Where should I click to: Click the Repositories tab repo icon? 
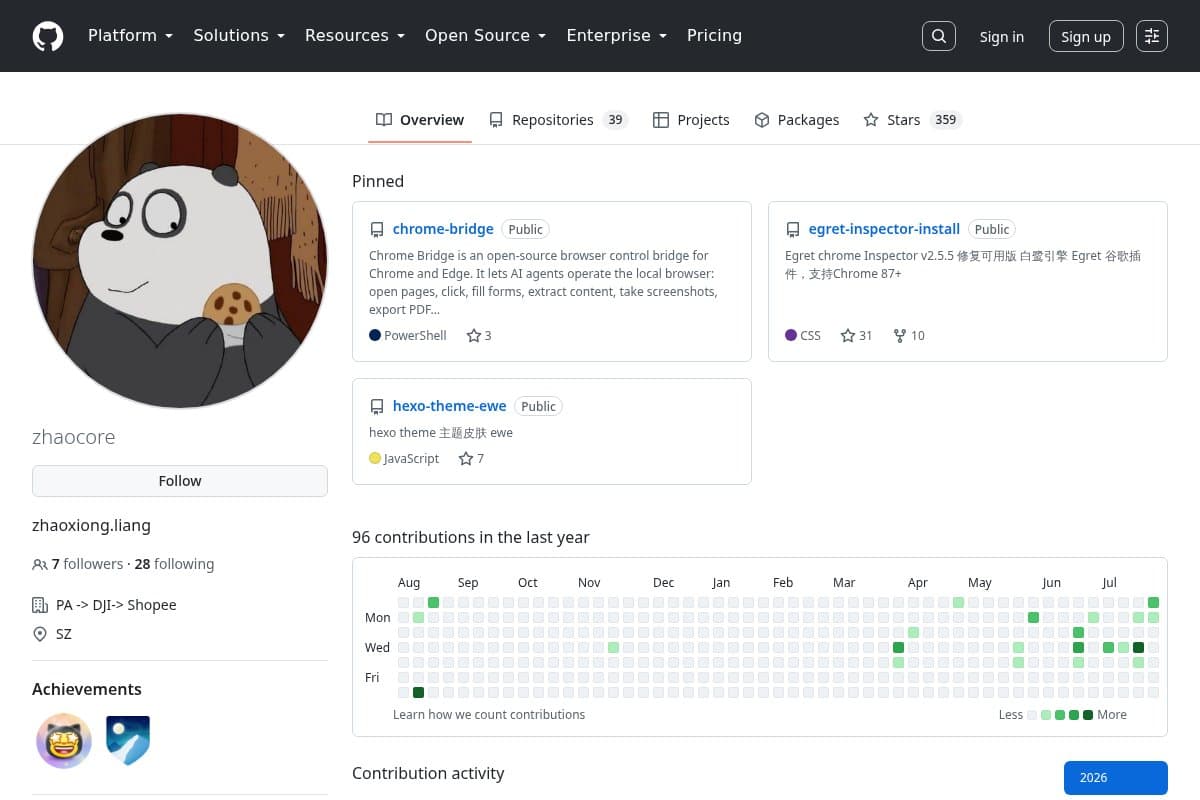click(x=496, y=120)
